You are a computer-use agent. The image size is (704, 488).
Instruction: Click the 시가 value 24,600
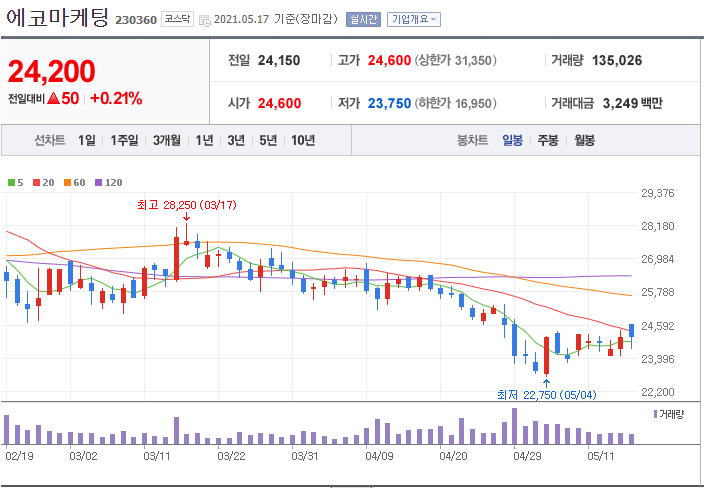tap(279, 104)
